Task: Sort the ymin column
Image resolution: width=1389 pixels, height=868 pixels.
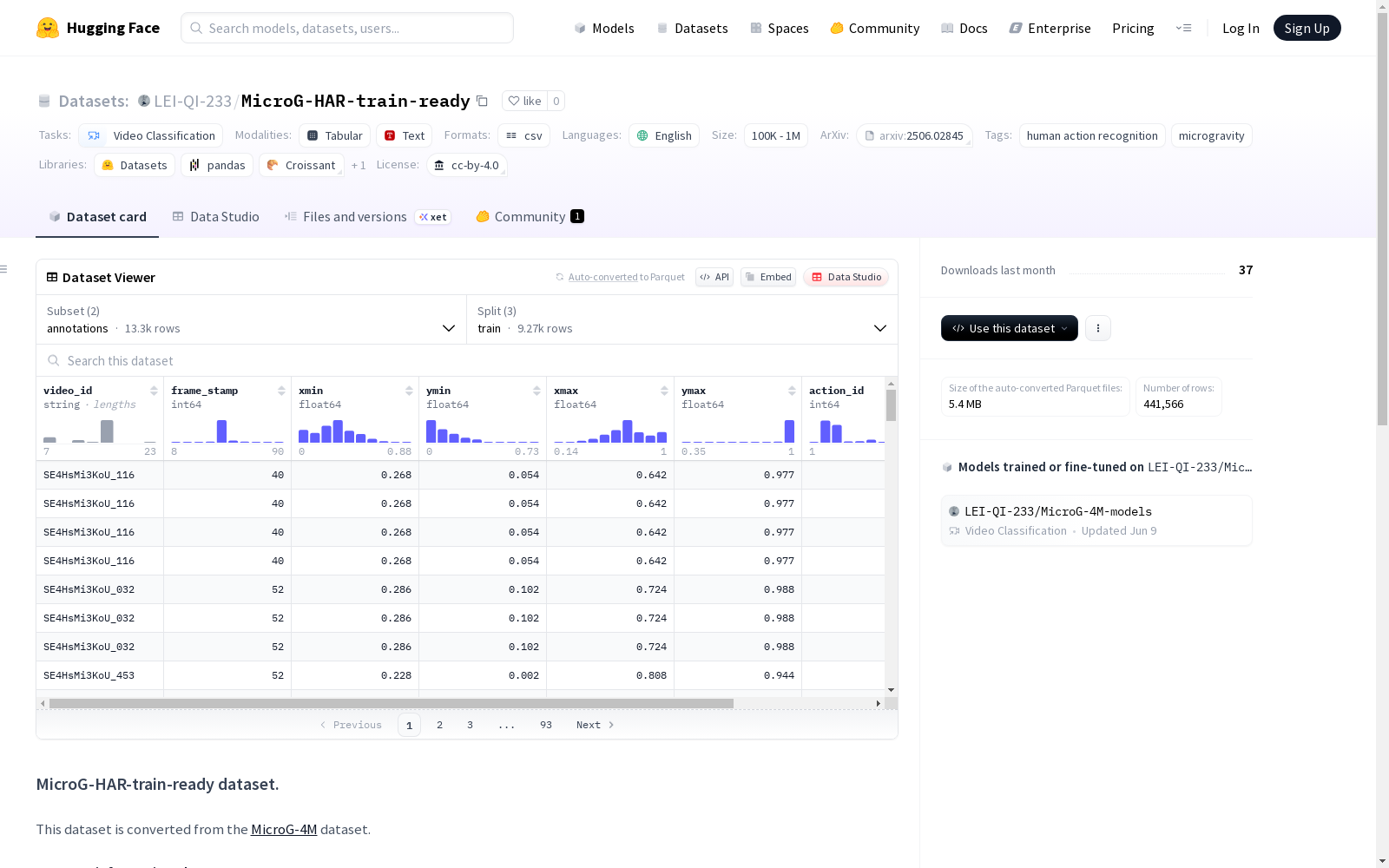Action: 537,391
